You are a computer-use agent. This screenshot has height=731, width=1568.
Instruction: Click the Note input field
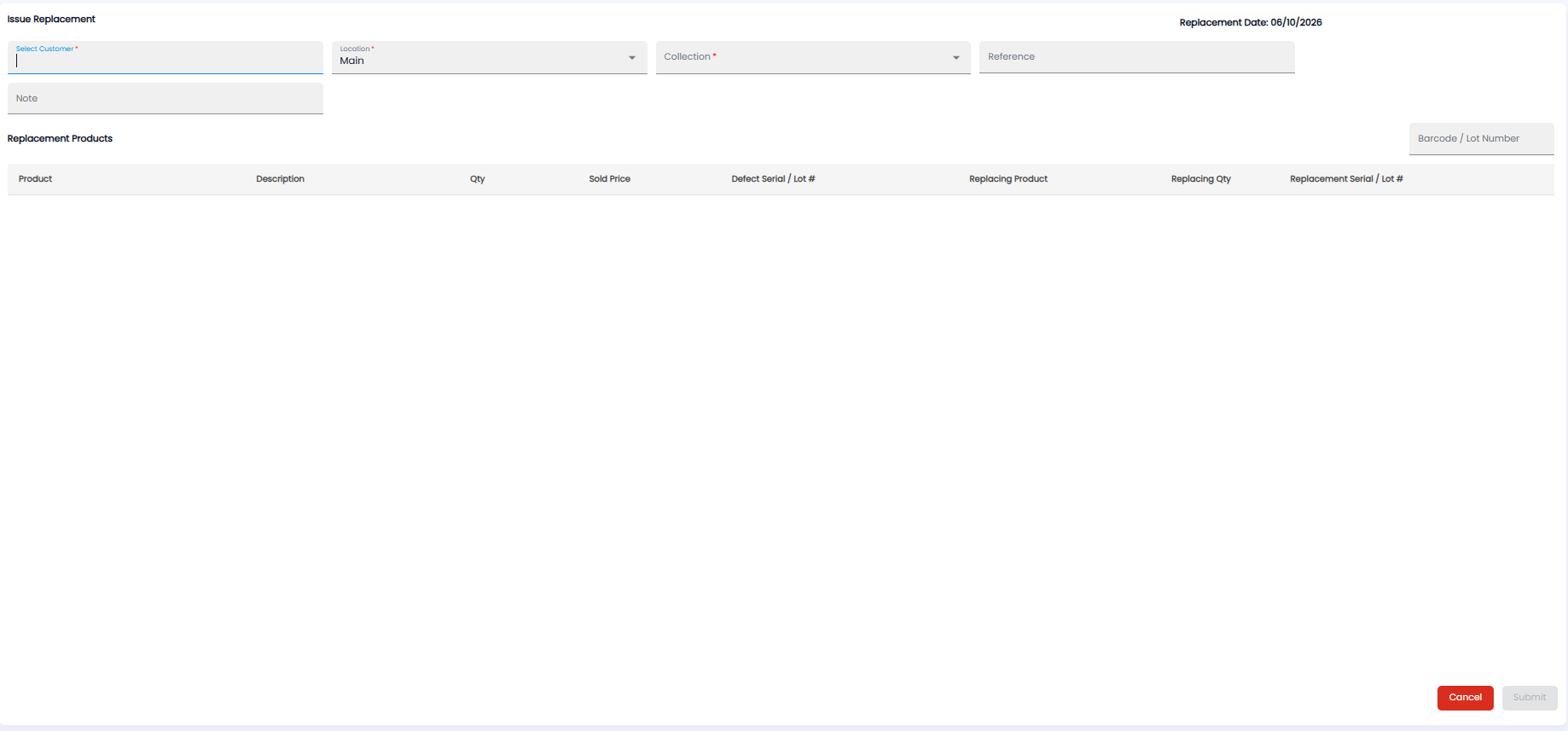click(166, 98)
